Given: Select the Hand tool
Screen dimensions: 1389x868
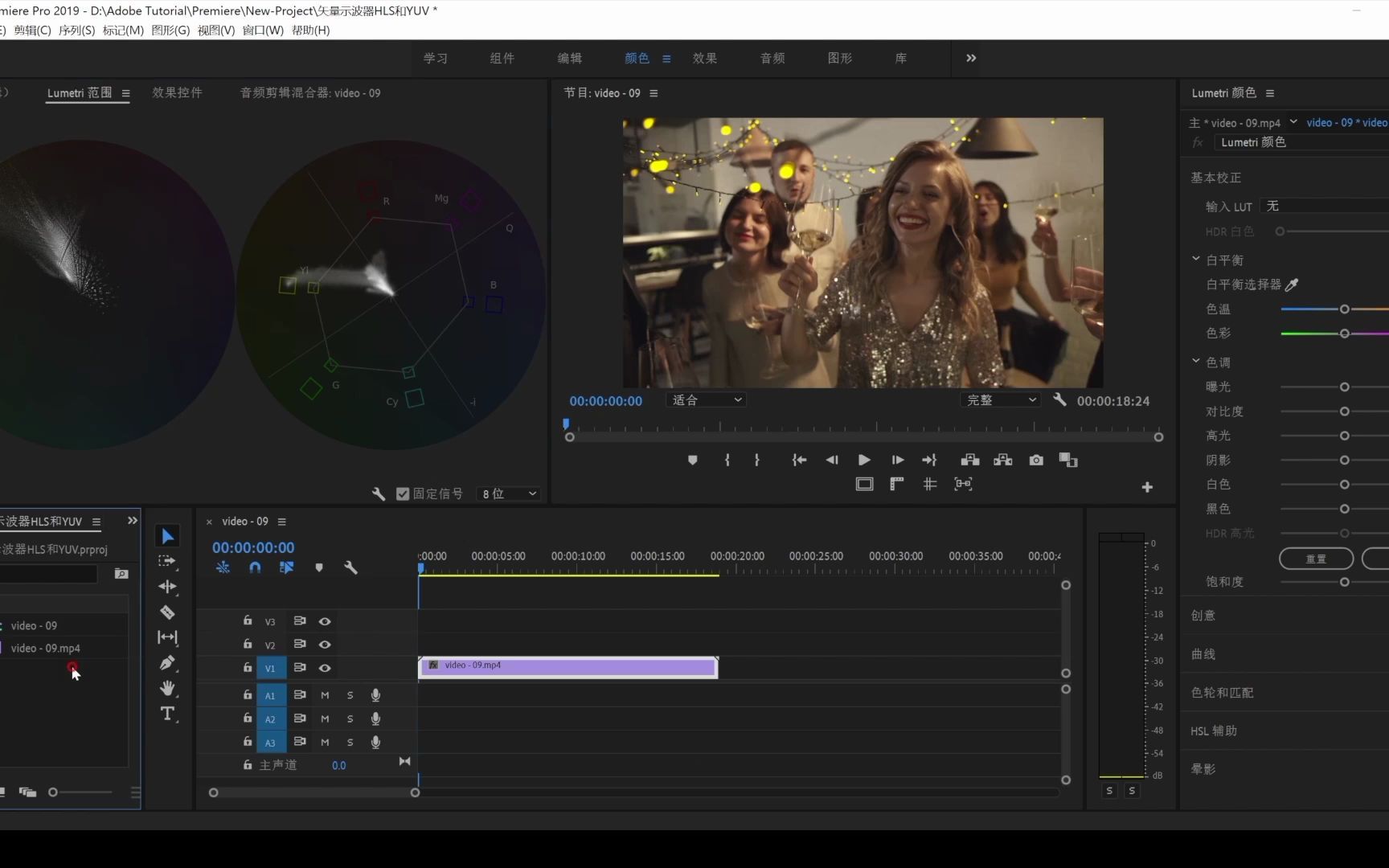Looking at the screenshot, I should [x=167, y=688].
